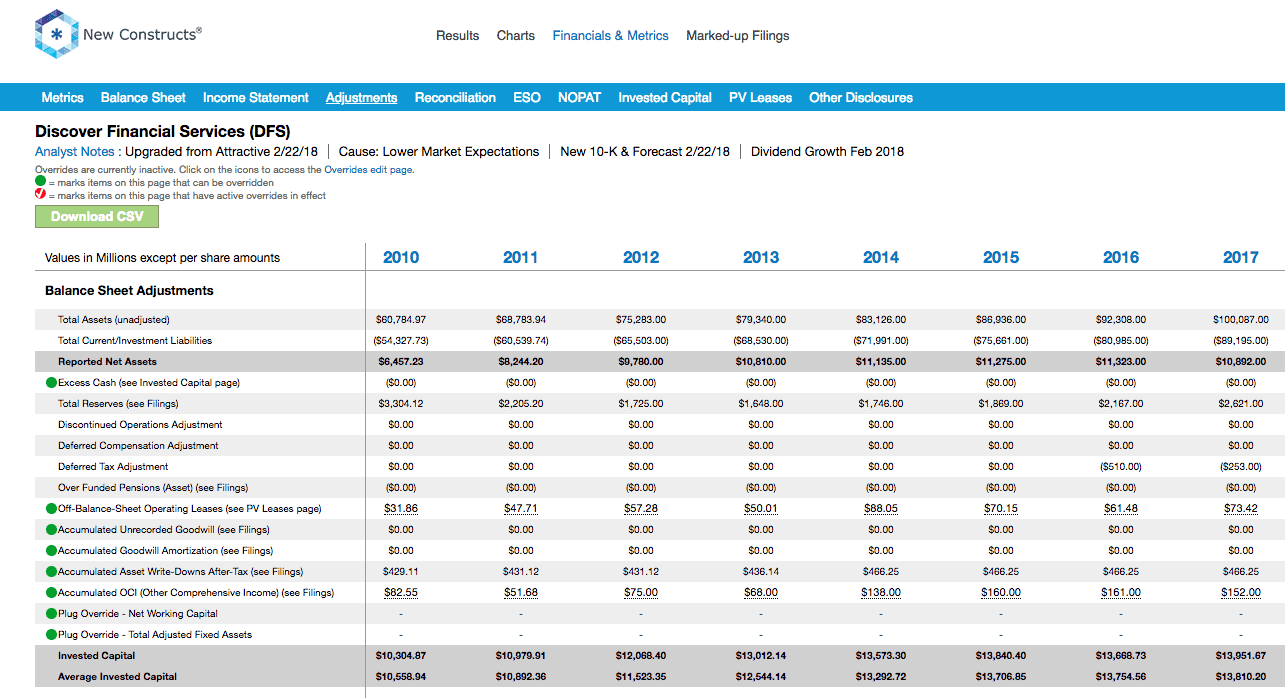Click the 2011 operating leases value $47.71

click(521, 509)
